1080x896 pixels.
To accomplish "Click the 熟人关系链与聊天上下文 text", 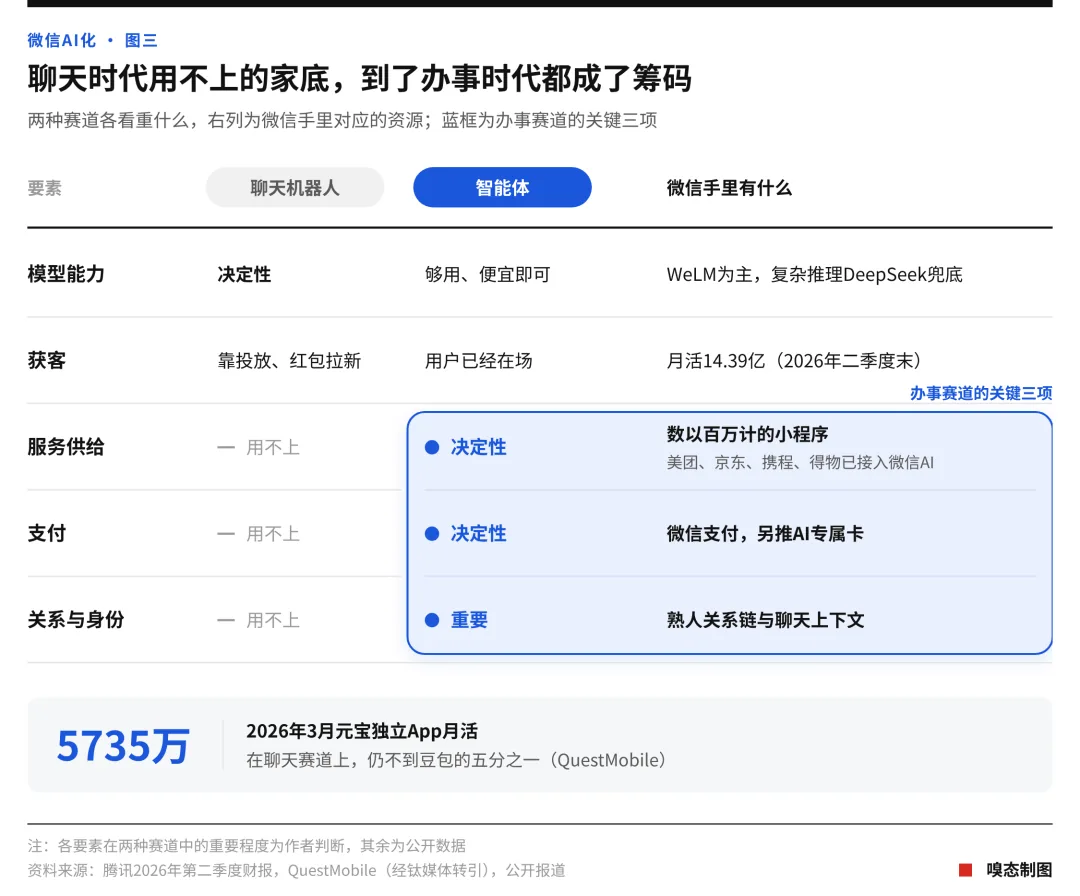I will coord(765,620).
